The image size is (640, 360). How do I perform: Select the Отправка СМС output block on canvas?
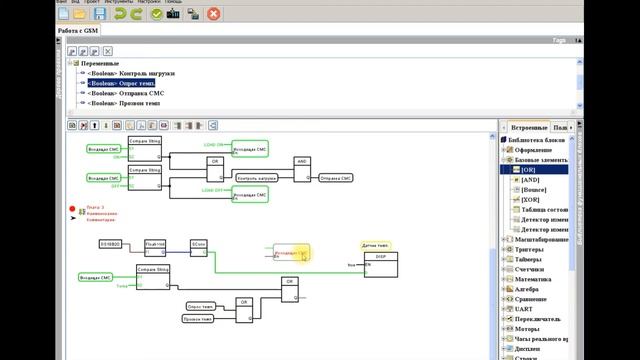coord(336,178)
